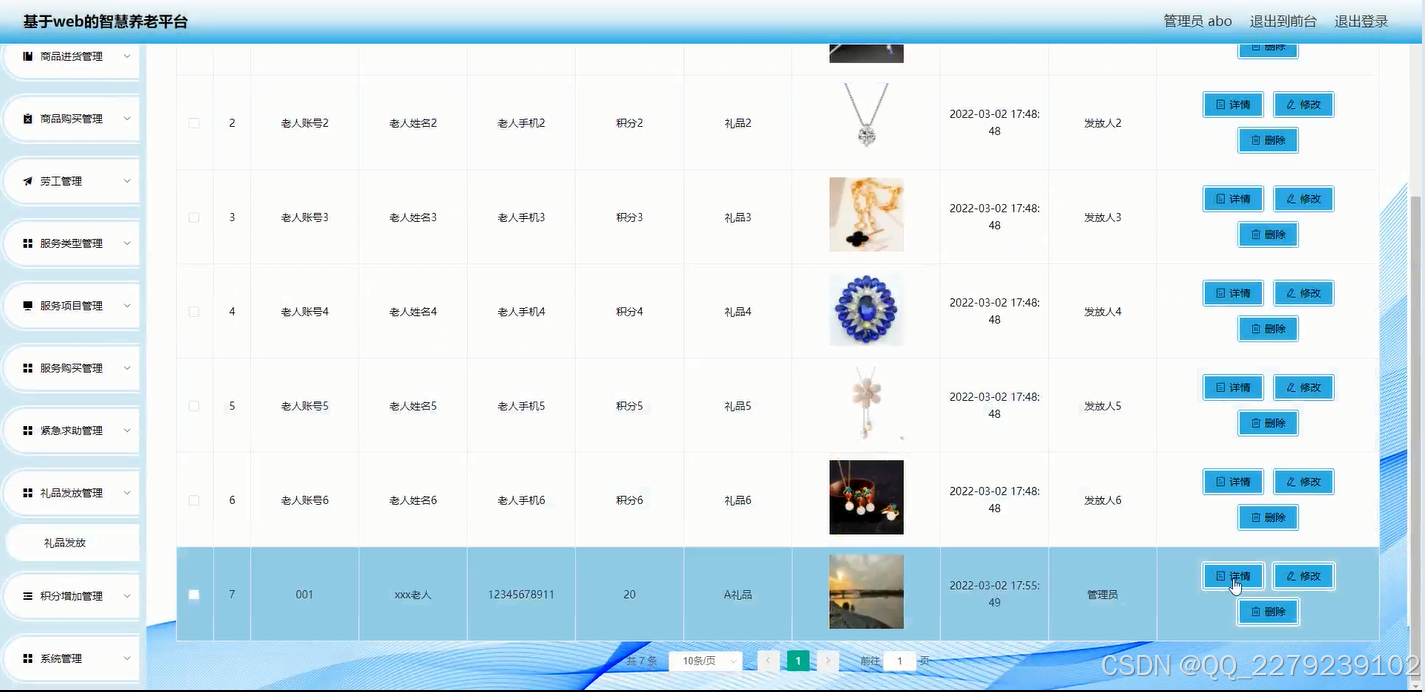Click the 紧急求助管理 grid icon

click(29, 430)
